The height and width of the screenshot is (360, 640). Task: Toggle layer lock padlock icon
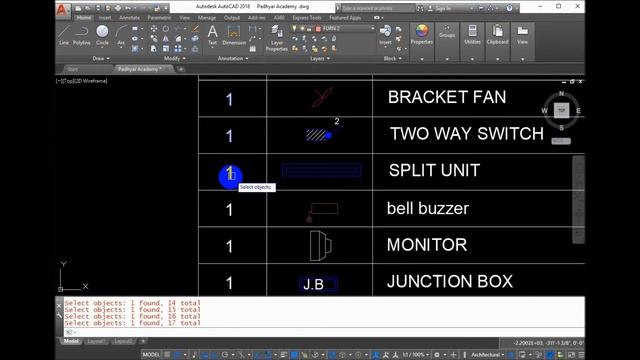pos(309,29)
